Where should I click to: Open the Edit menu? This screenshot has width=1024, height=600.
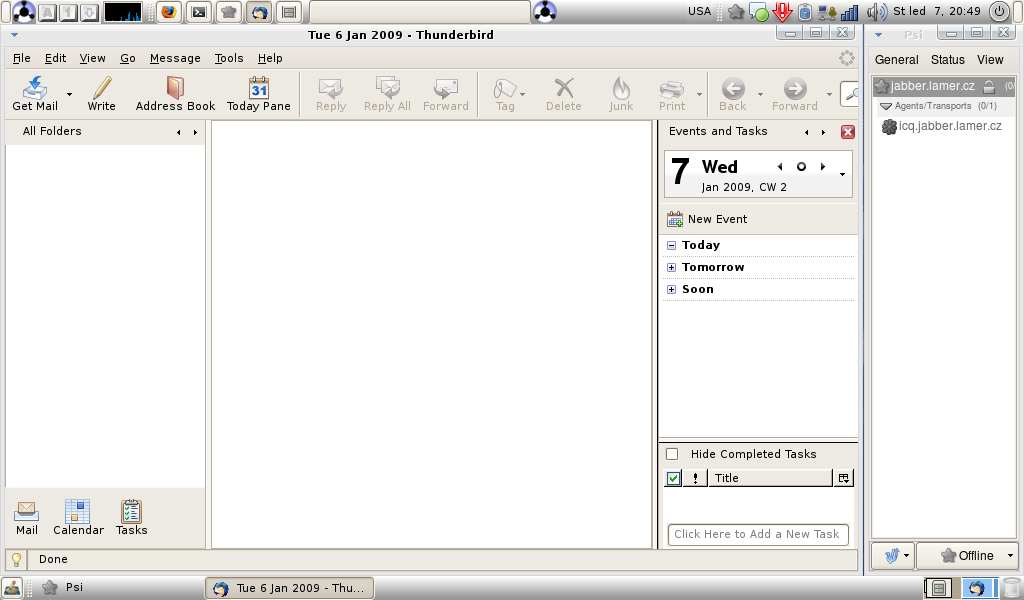click(x=56, y=58)
